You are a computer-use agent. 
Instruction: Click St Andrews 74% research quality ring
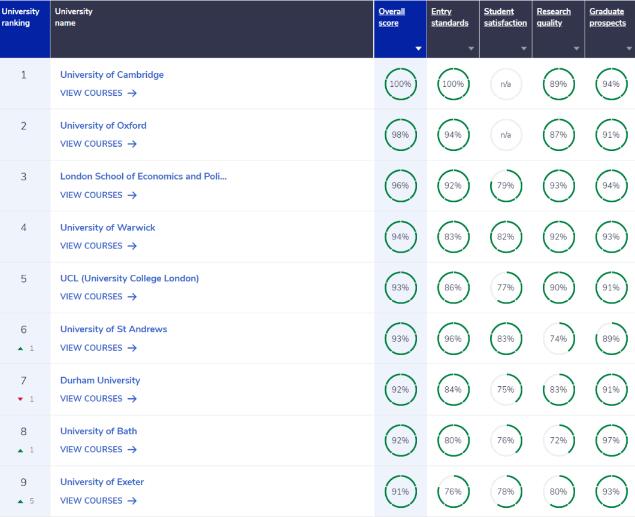(x=558, y=339)
